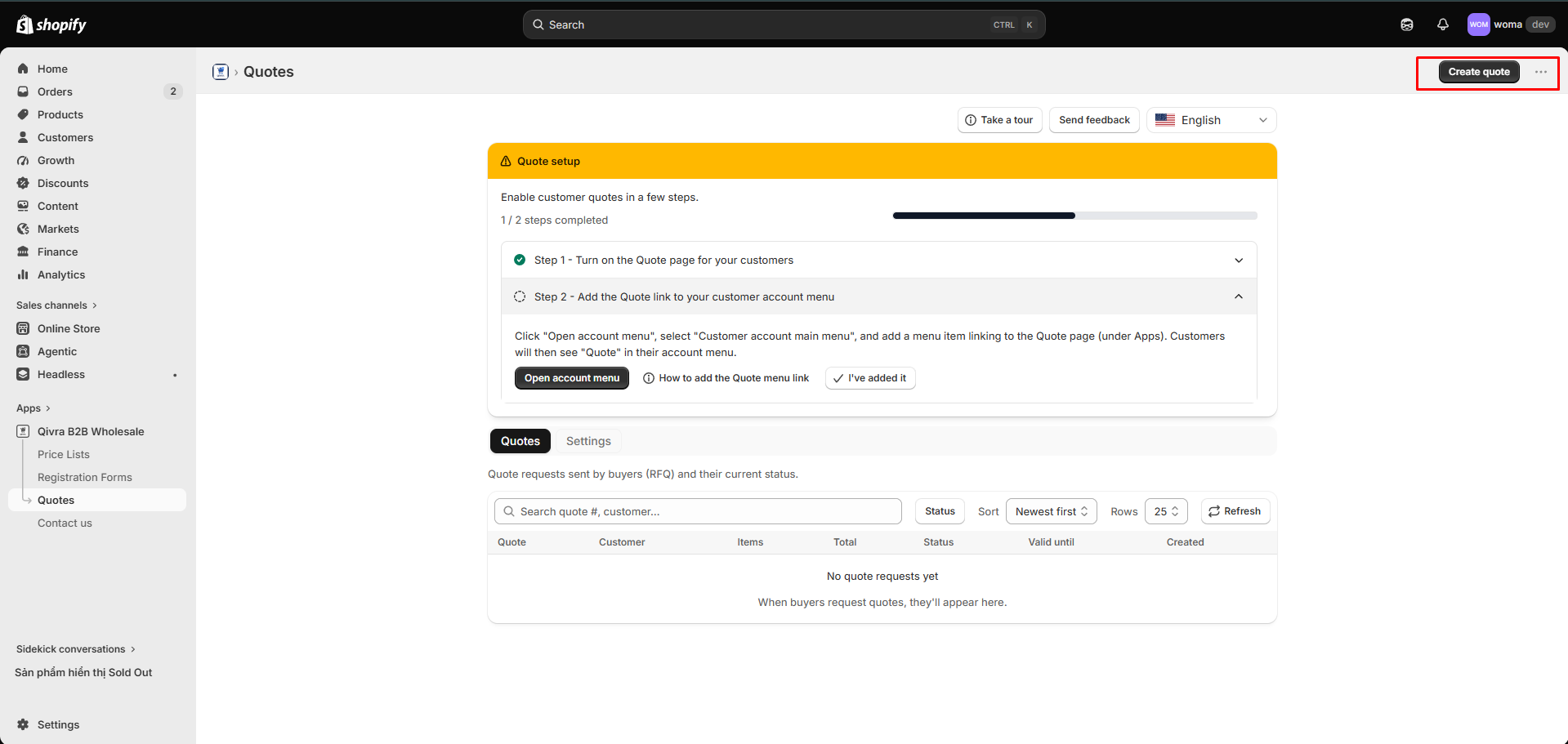Click Take a tour

pos(999,120)
